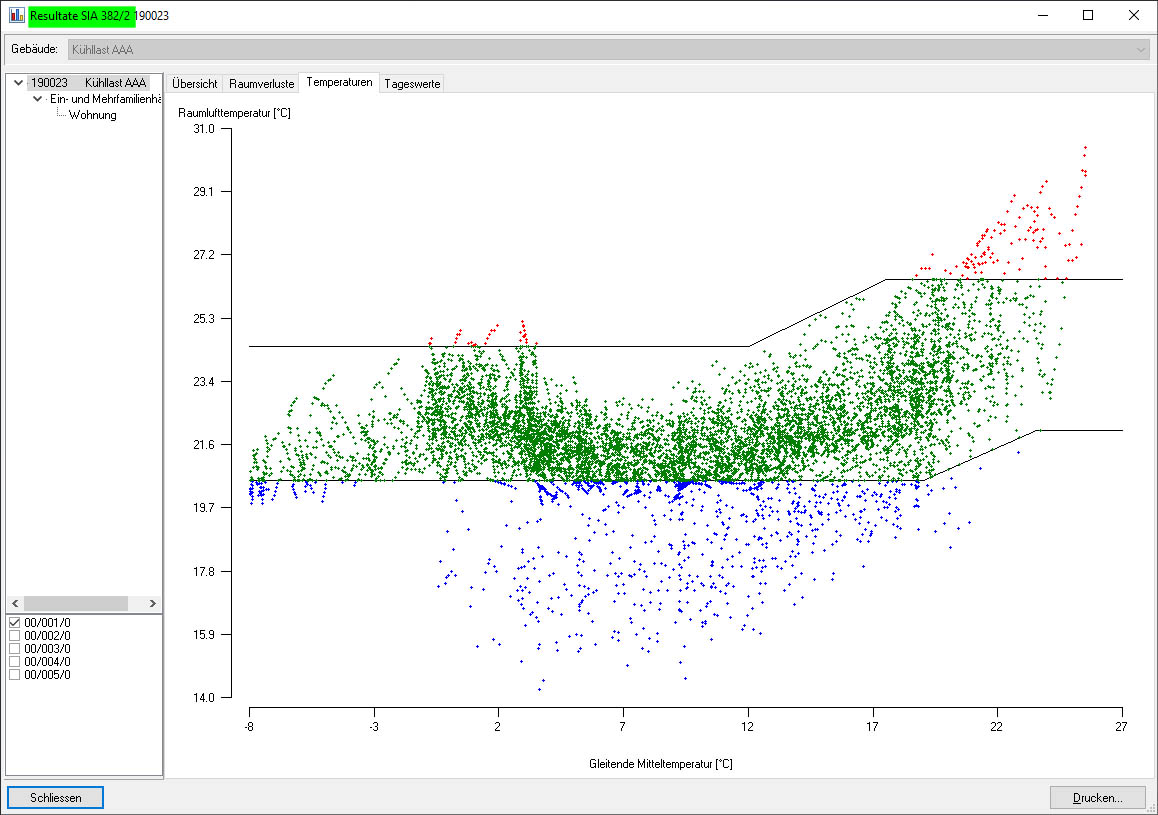1158x815 pixels.
Task: Show the Tageswerte tab
Action: tap(411, 84)
